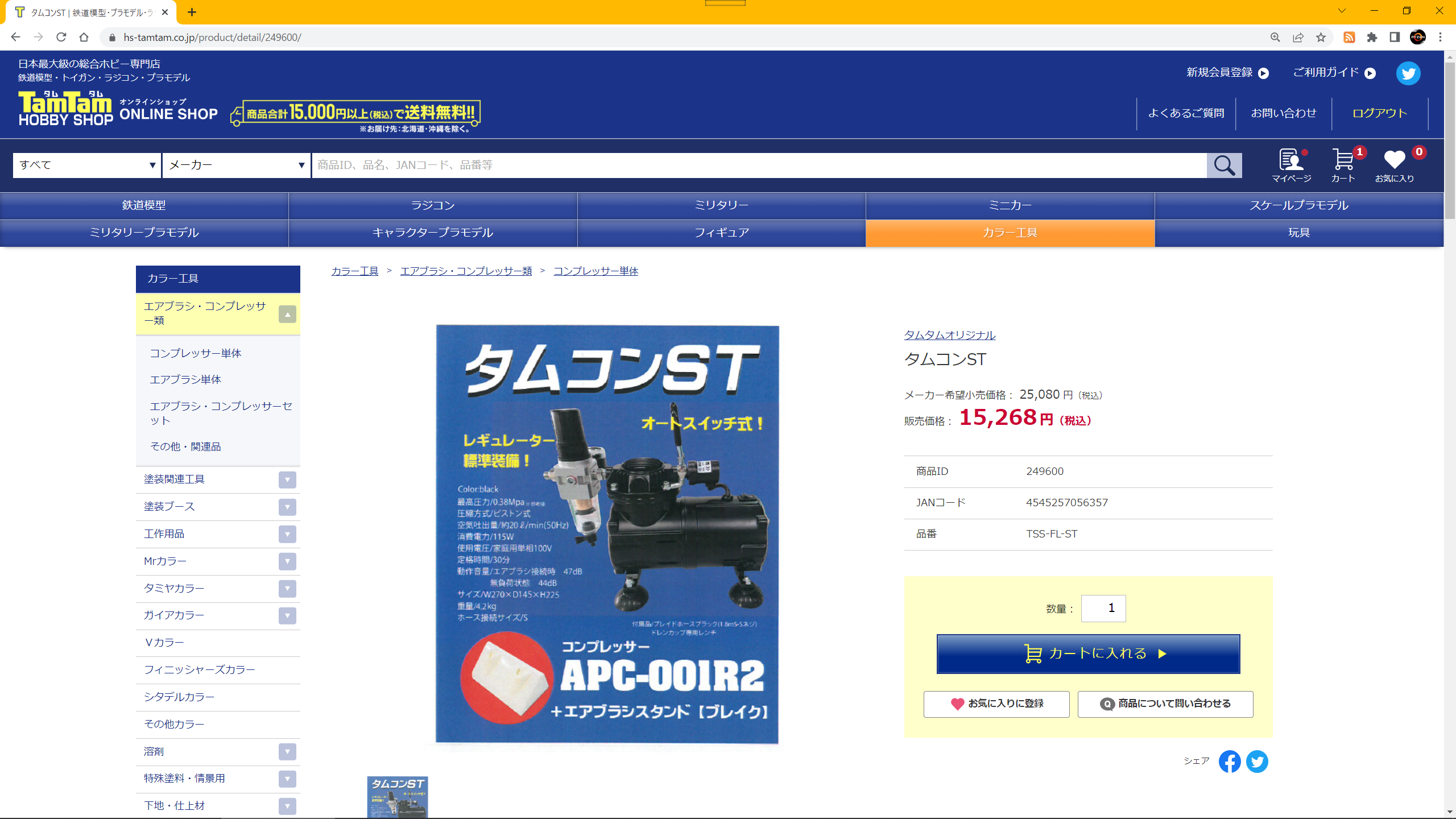The height and width of the screenshot is (819, 1456).
Task: Go back in browser history
Action: tap(15, 37)
